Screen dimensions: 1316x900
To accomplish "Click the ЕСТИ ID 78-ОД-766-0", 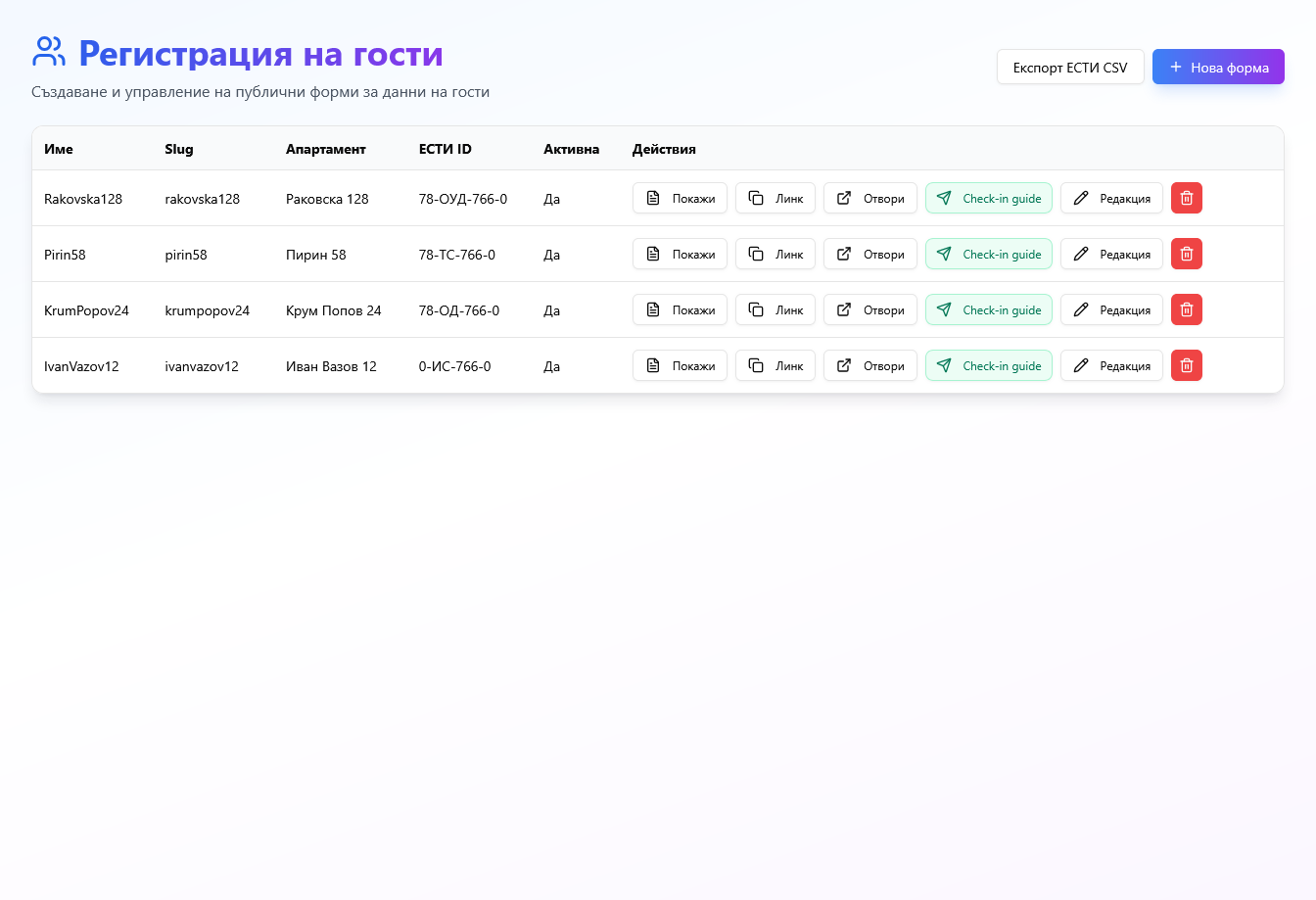I will coord(459,310).
